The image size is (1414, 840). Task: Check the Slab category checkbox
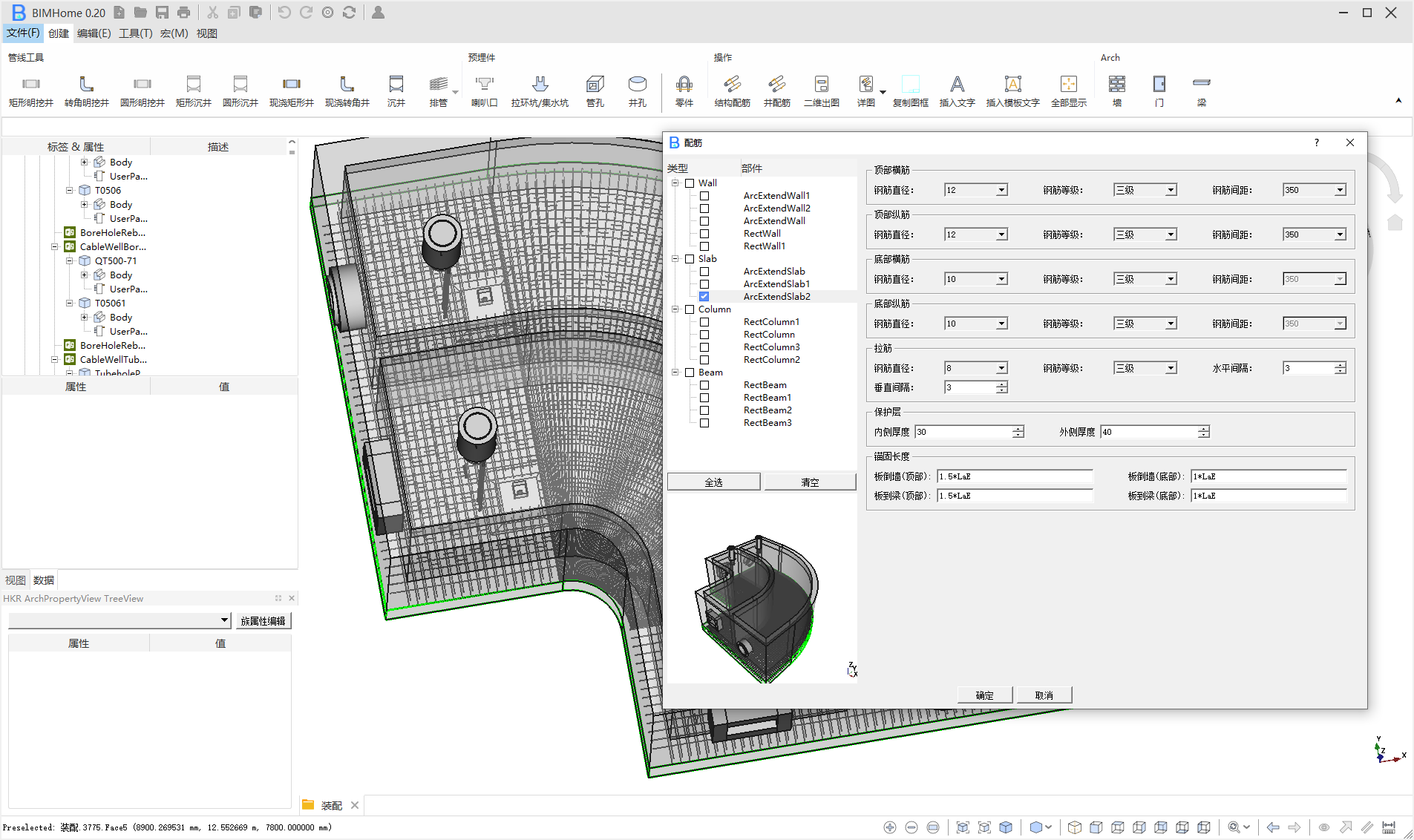690,259
